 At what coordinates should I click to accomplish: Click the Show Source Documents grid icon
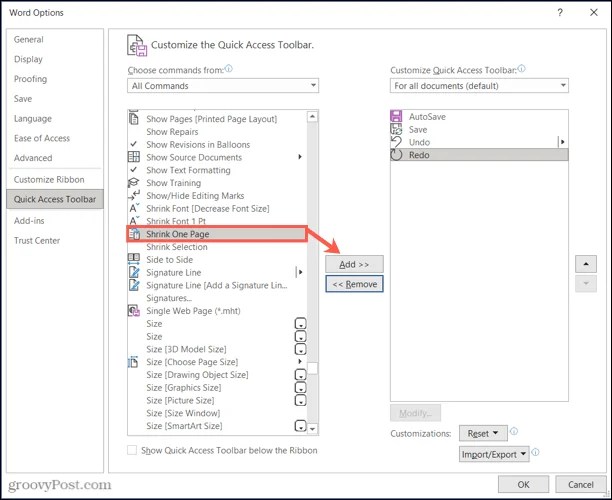click(133, 157)
